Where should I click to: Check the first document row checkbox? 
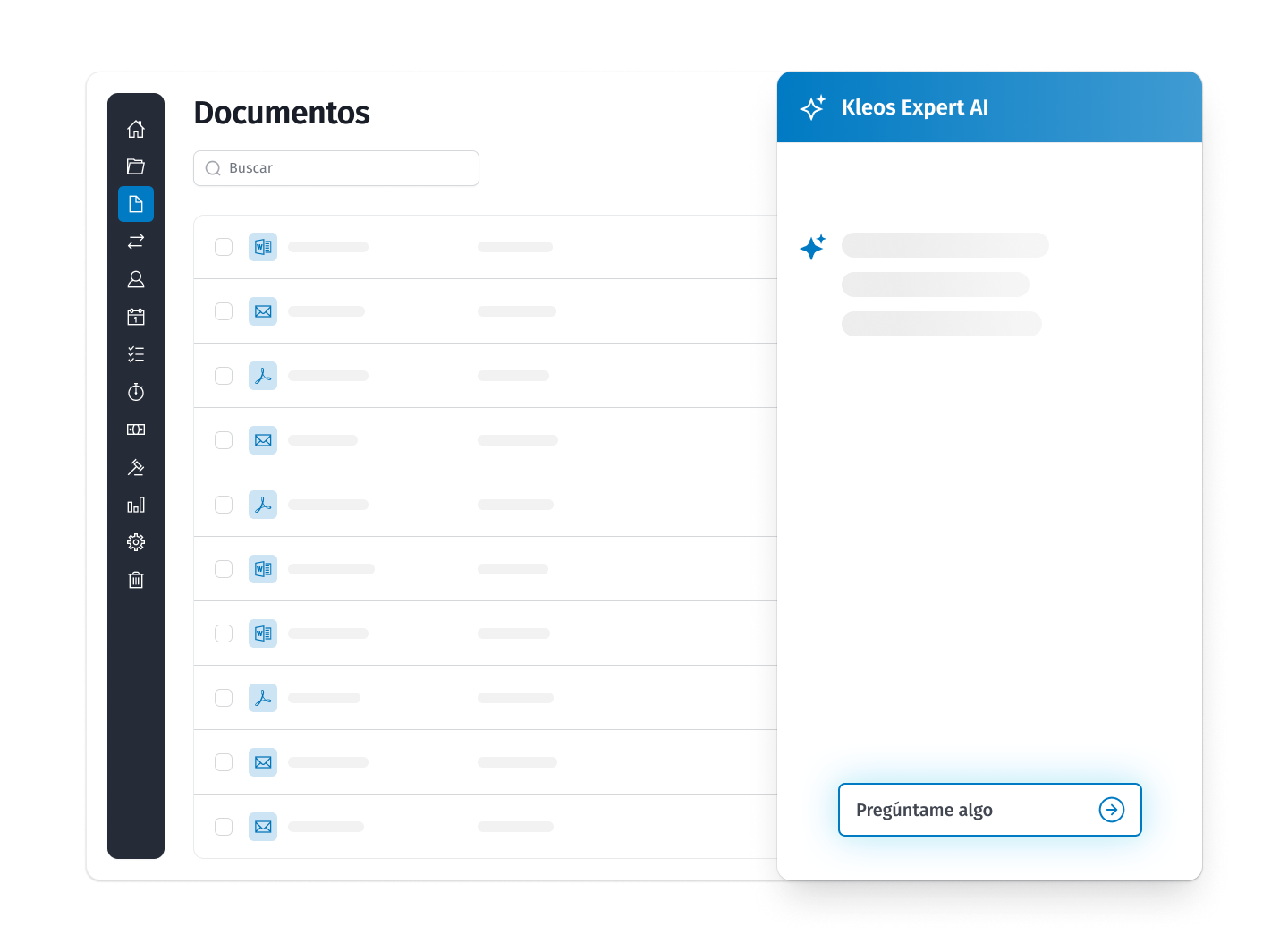224,247
